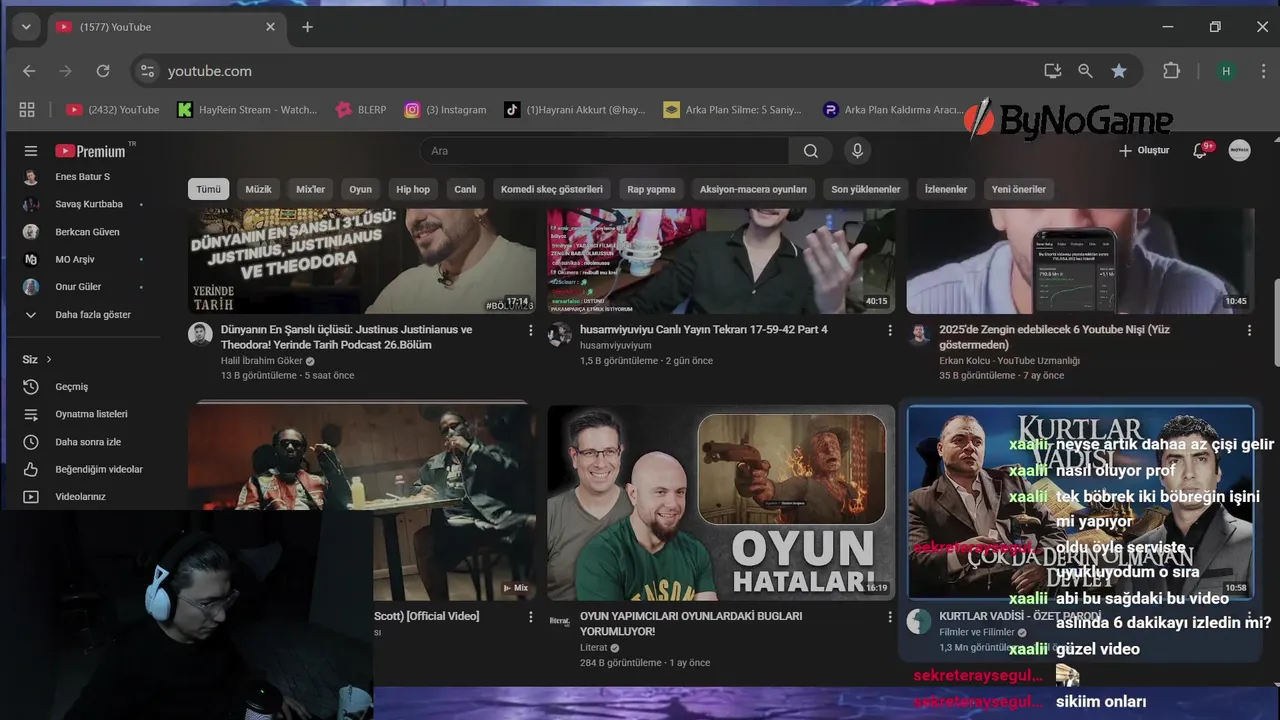Open the BLERP bookmark
Viewport: 1280px width, 720px height.
coord(361,110)
